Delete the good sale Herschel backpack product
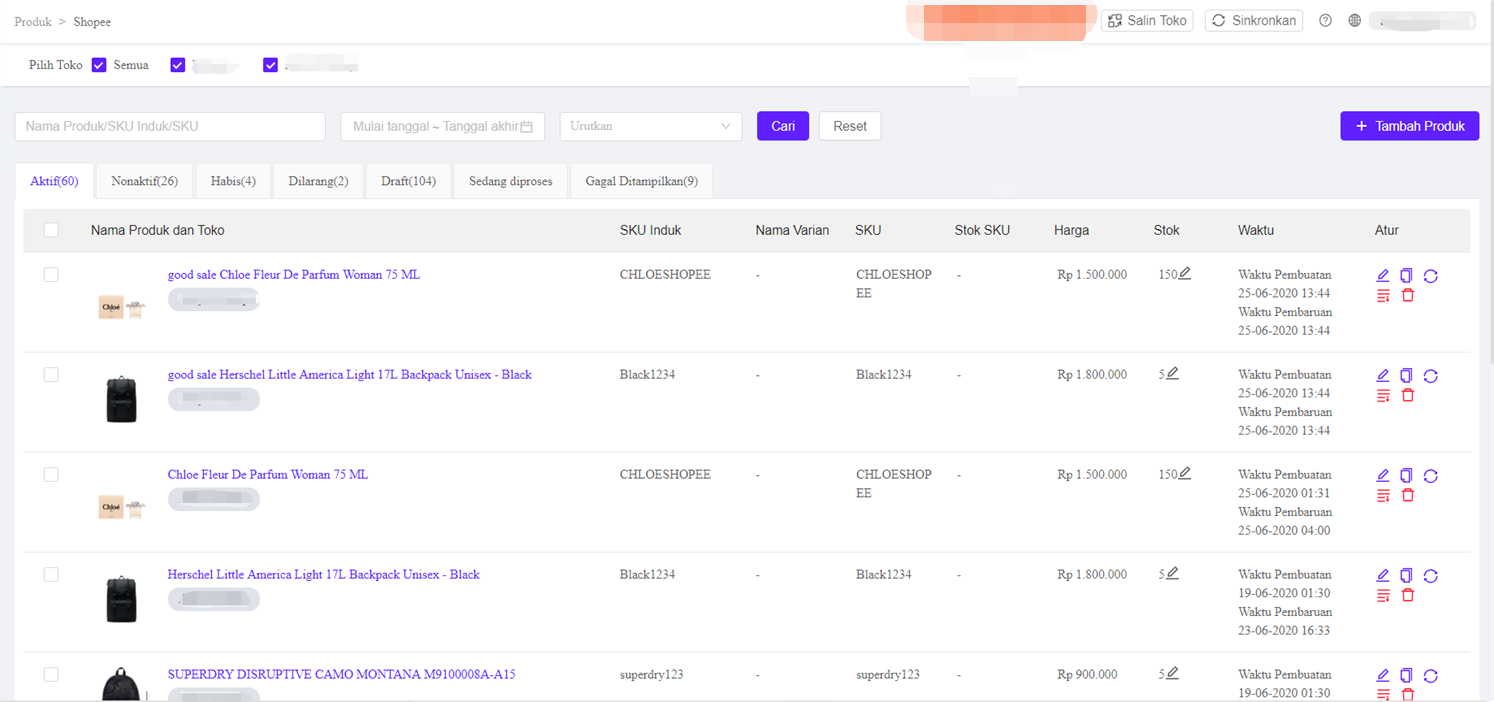Screen dimensions: 1494x702 (x=1408, y=395)
